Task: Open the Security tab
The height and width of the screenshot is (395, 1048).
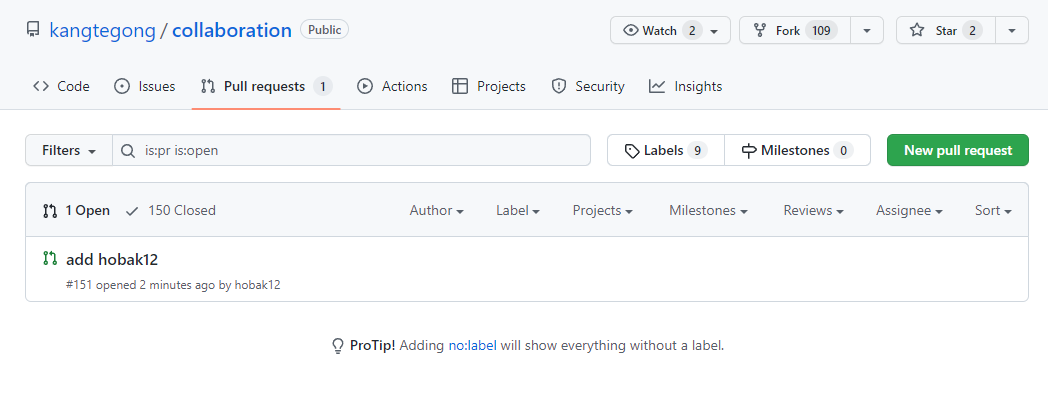Action: click(587, 86)
